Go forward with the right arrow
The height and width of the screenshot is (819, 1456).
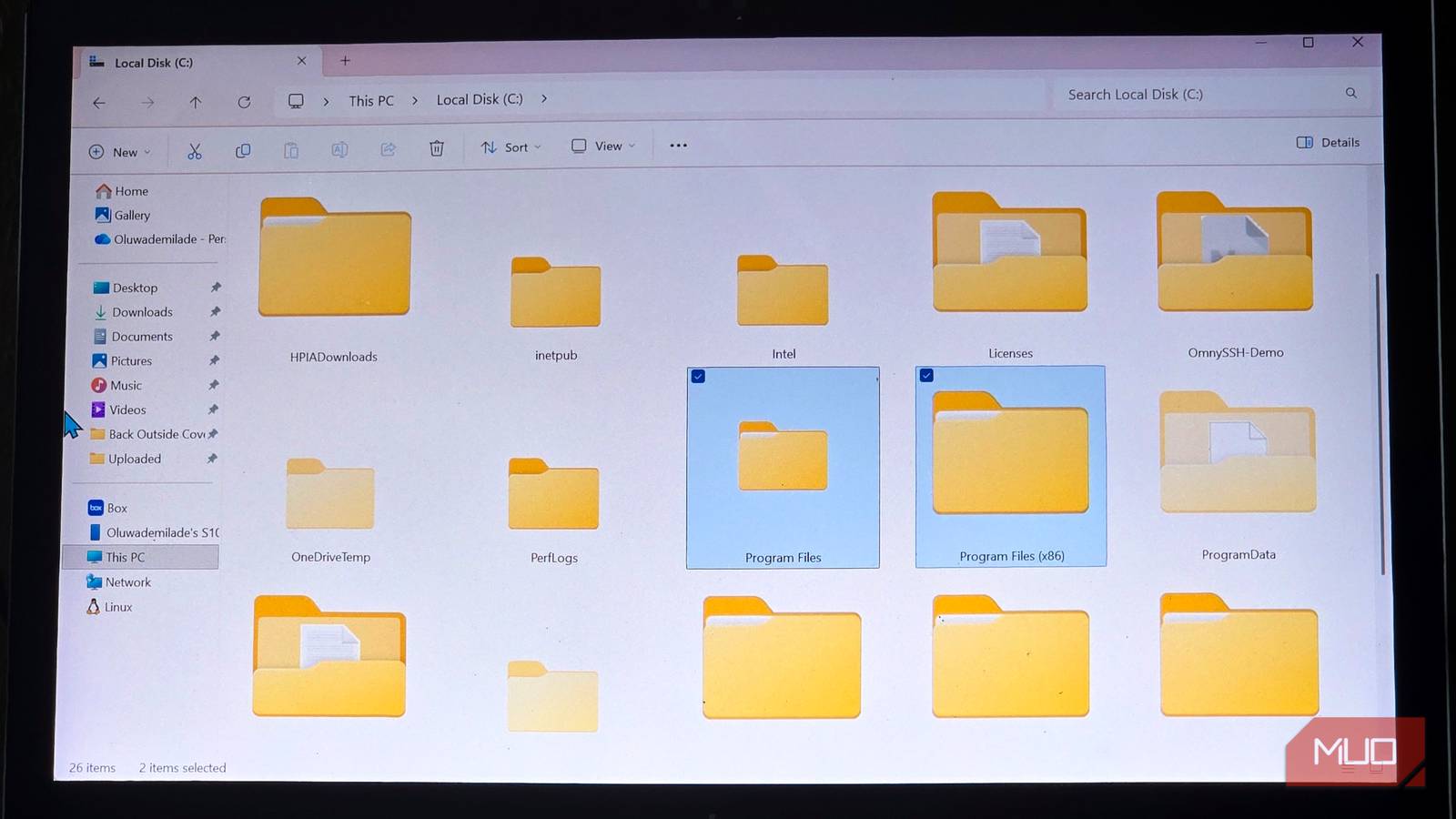point(147,103)
